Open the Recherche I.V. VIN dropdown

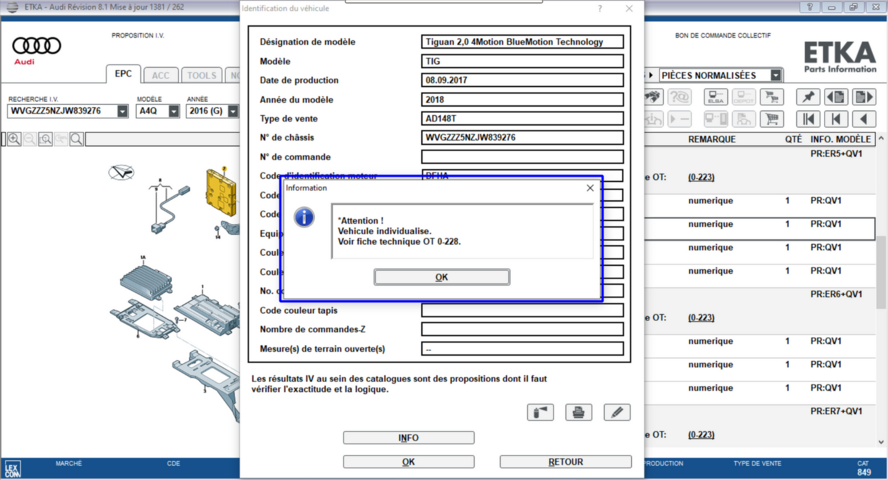[123, 111]
